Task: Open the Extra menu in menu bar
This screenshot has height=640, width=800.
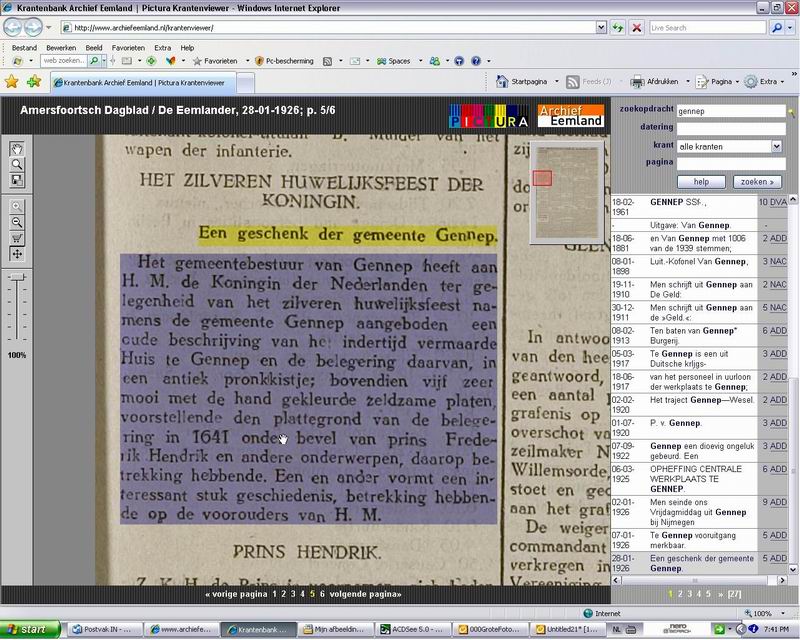Action: tap(163, 47)
